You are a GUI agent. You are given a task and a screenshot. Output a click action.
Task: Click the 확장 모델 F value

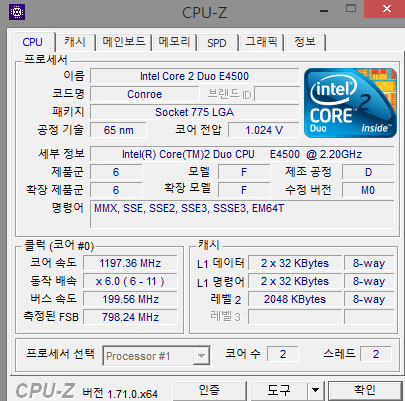pos(244,190)
